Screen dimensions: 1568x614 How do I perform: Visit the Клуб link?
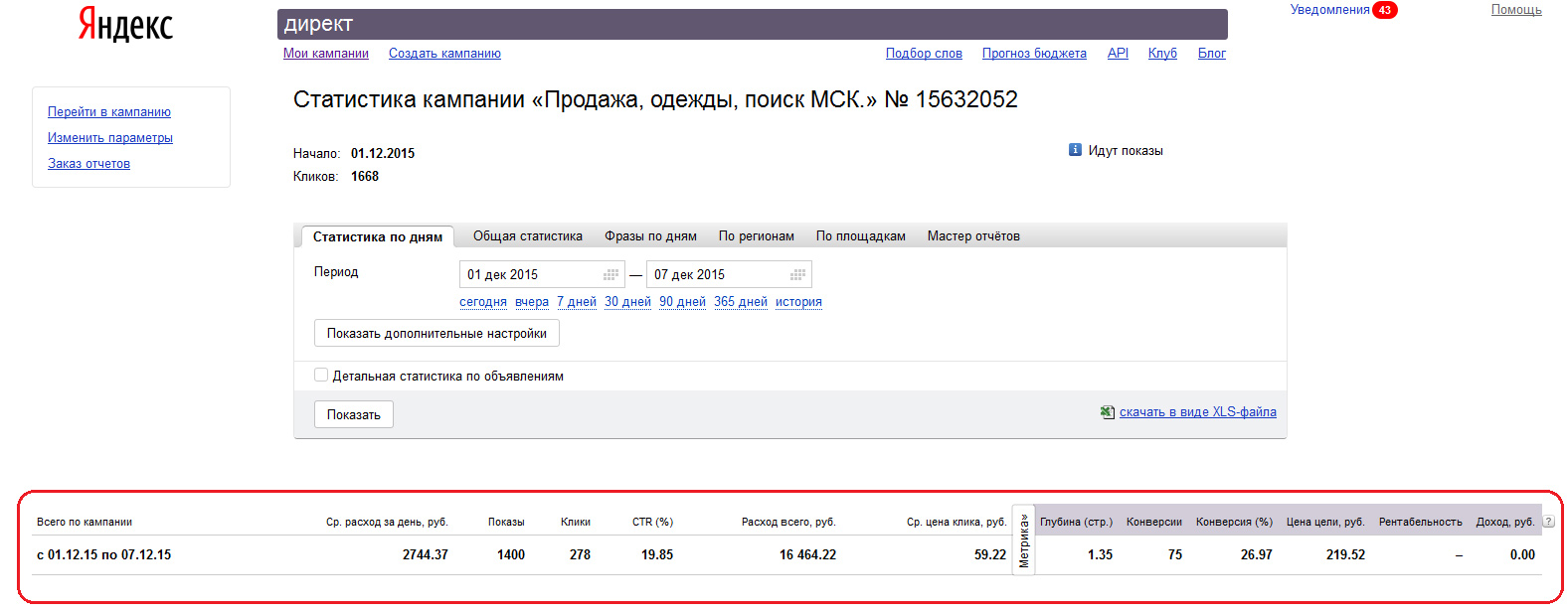1162,54
